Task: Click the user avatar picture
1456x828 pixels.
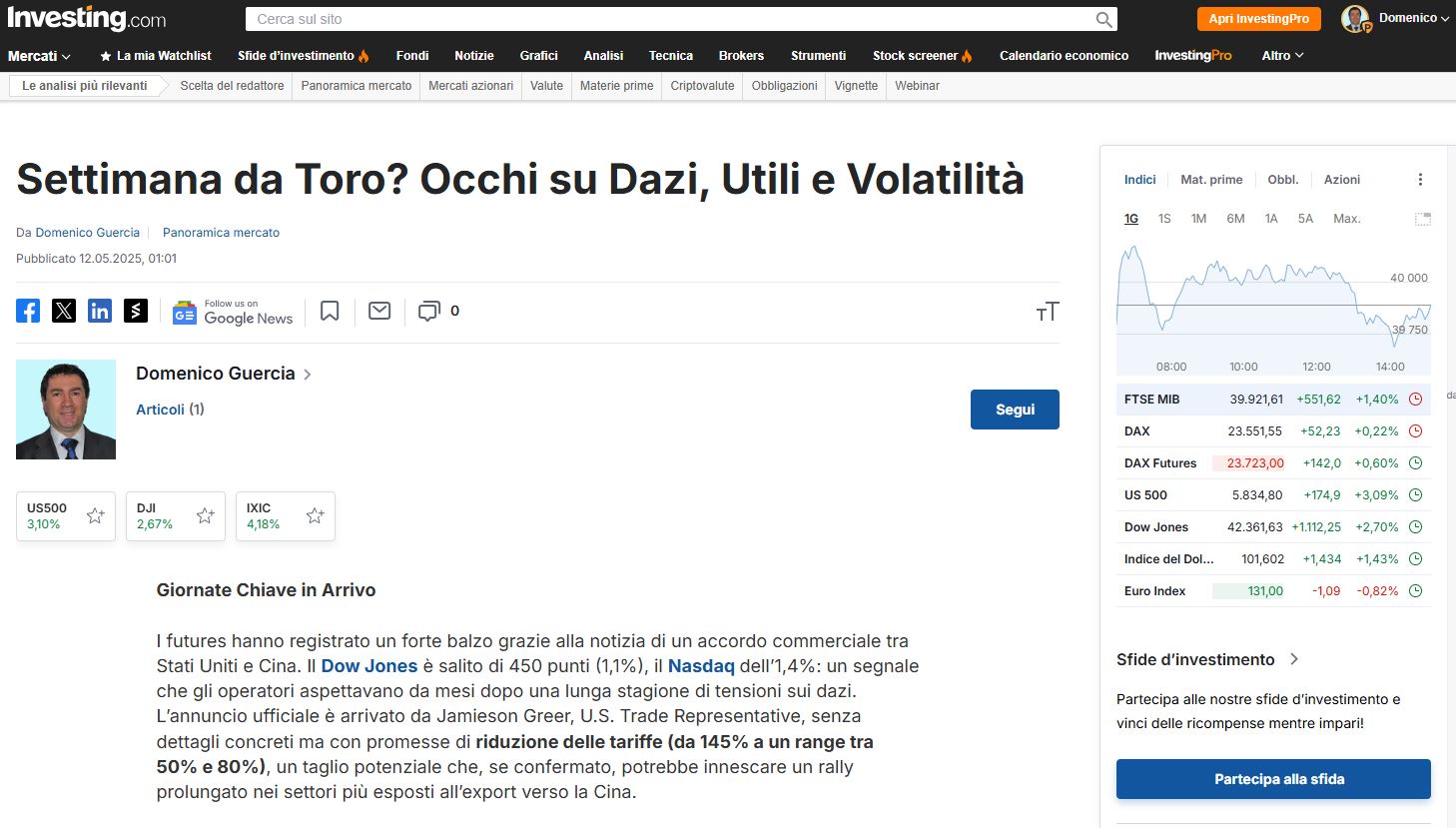Action: pos(1355,19)
